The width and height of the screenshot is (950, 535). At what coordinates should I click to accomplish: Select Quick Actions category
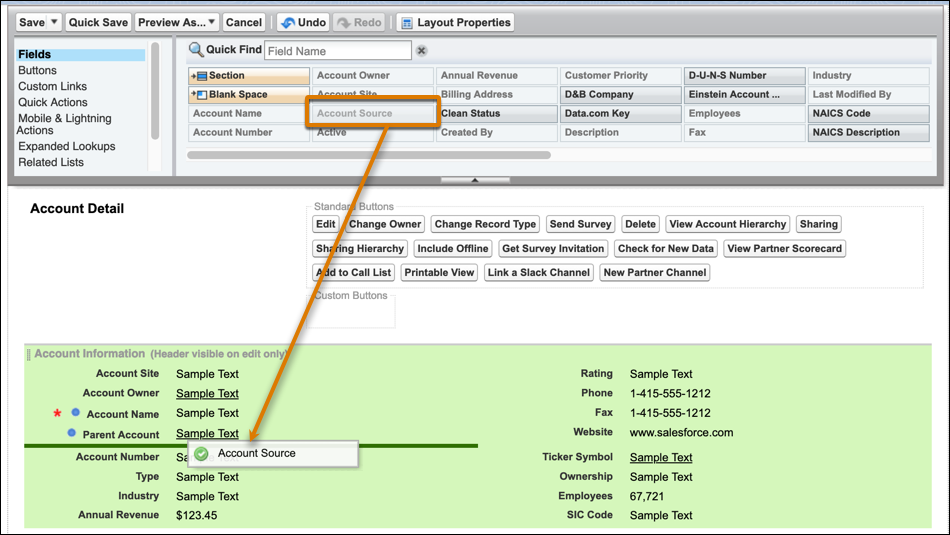pyautogui.click(x=53, y=102)
